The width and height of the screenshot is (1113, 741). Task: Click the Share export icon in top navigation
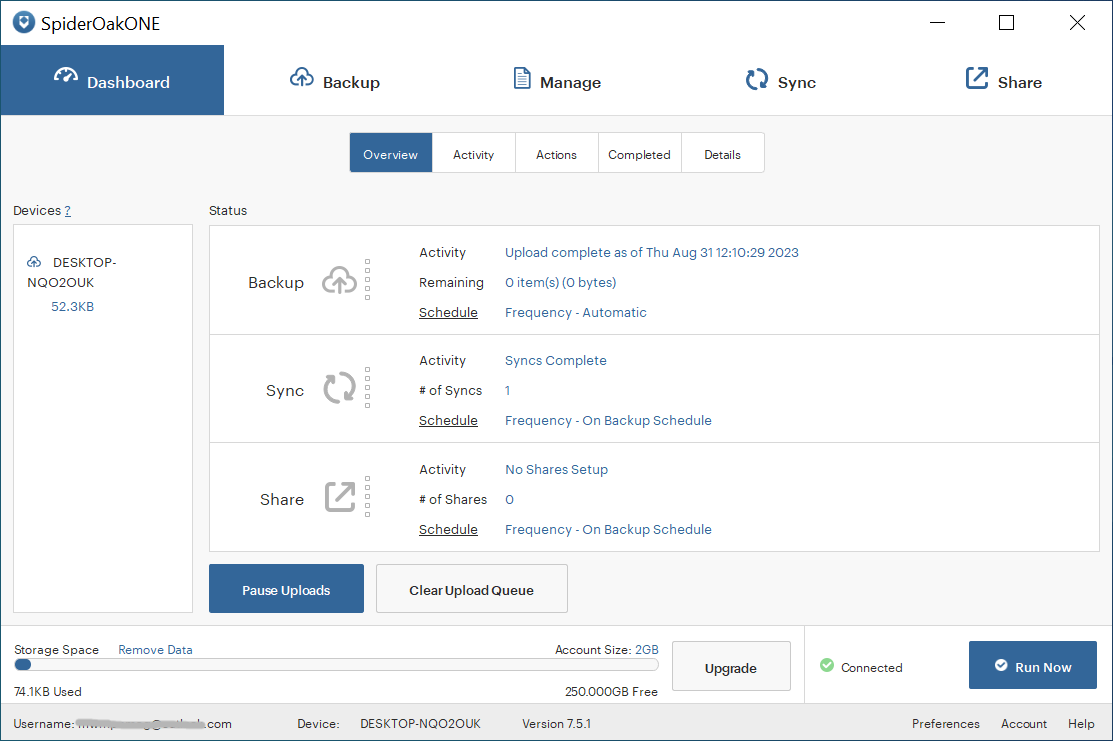point(975,76)
